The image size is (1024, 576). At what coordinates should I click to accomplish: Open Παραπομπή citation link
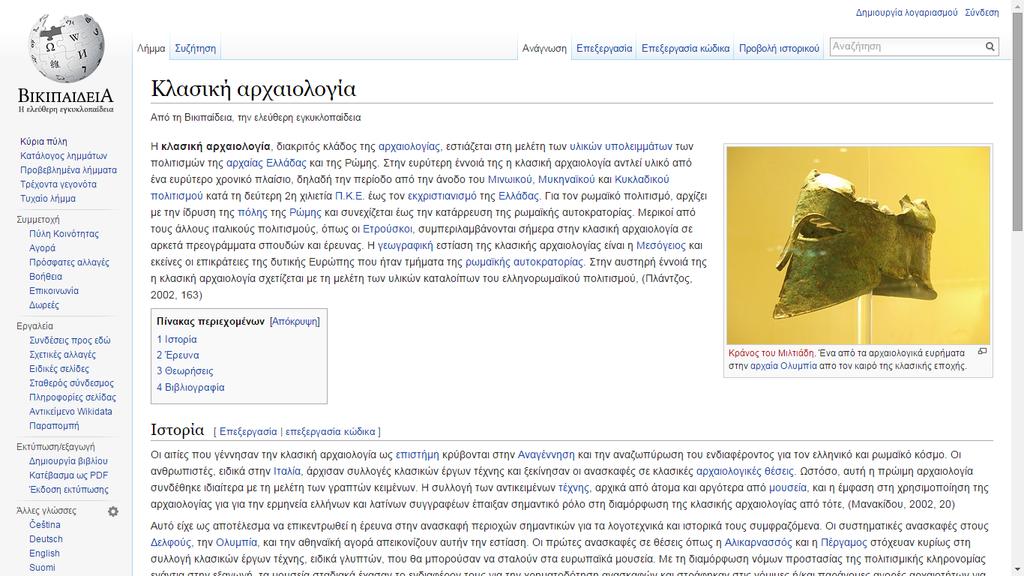pyautogui.click(x=54, y=426)
